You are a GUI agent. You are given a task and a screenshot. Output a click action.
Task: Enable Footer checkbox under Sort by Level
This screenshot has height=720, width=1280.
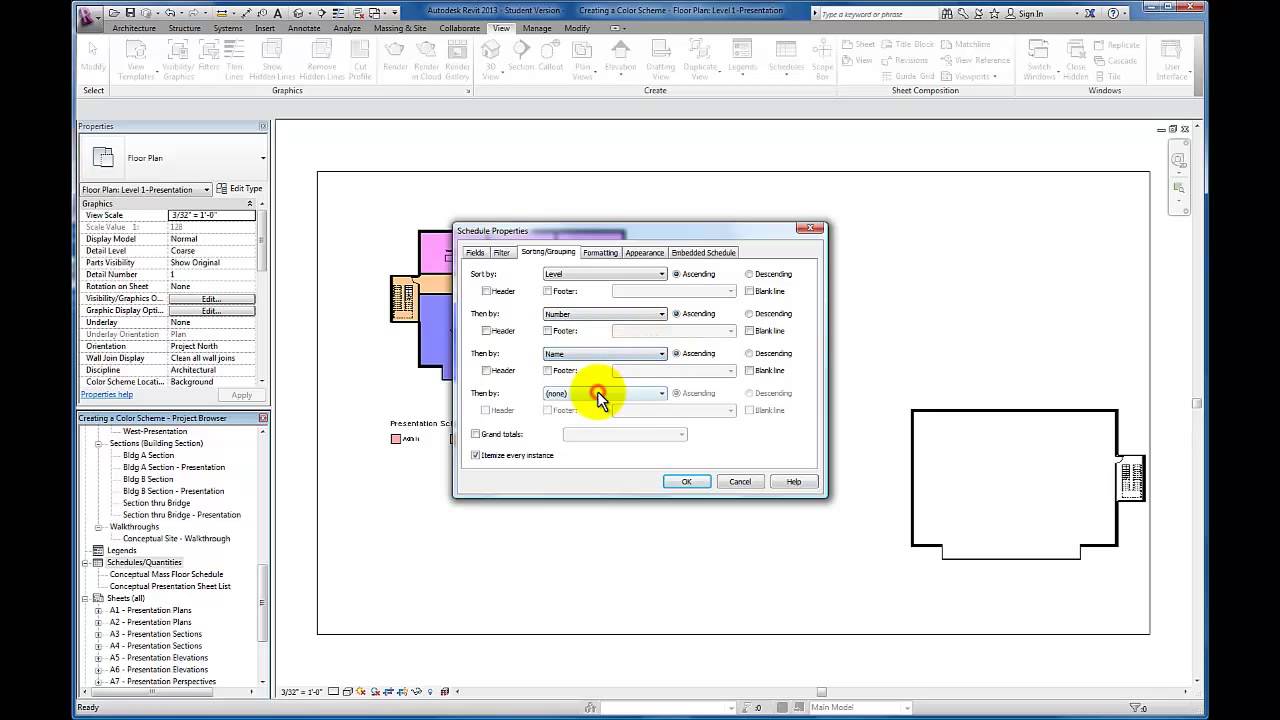547,291
